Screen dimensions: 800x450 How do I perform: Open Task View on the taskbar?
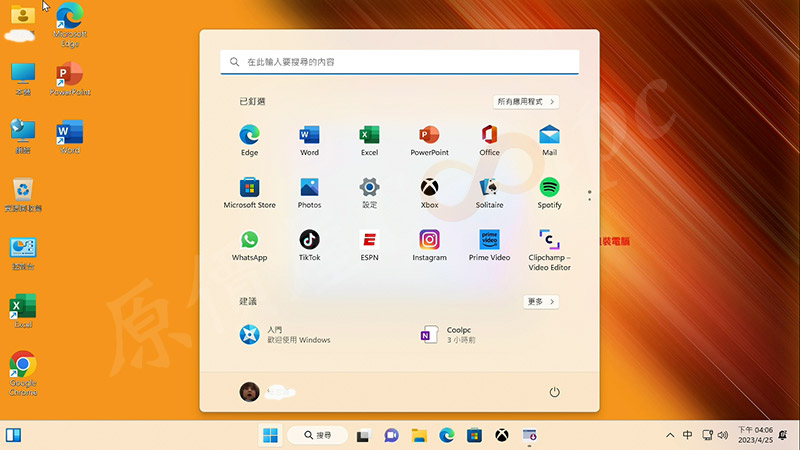click(x=363, y=435)
